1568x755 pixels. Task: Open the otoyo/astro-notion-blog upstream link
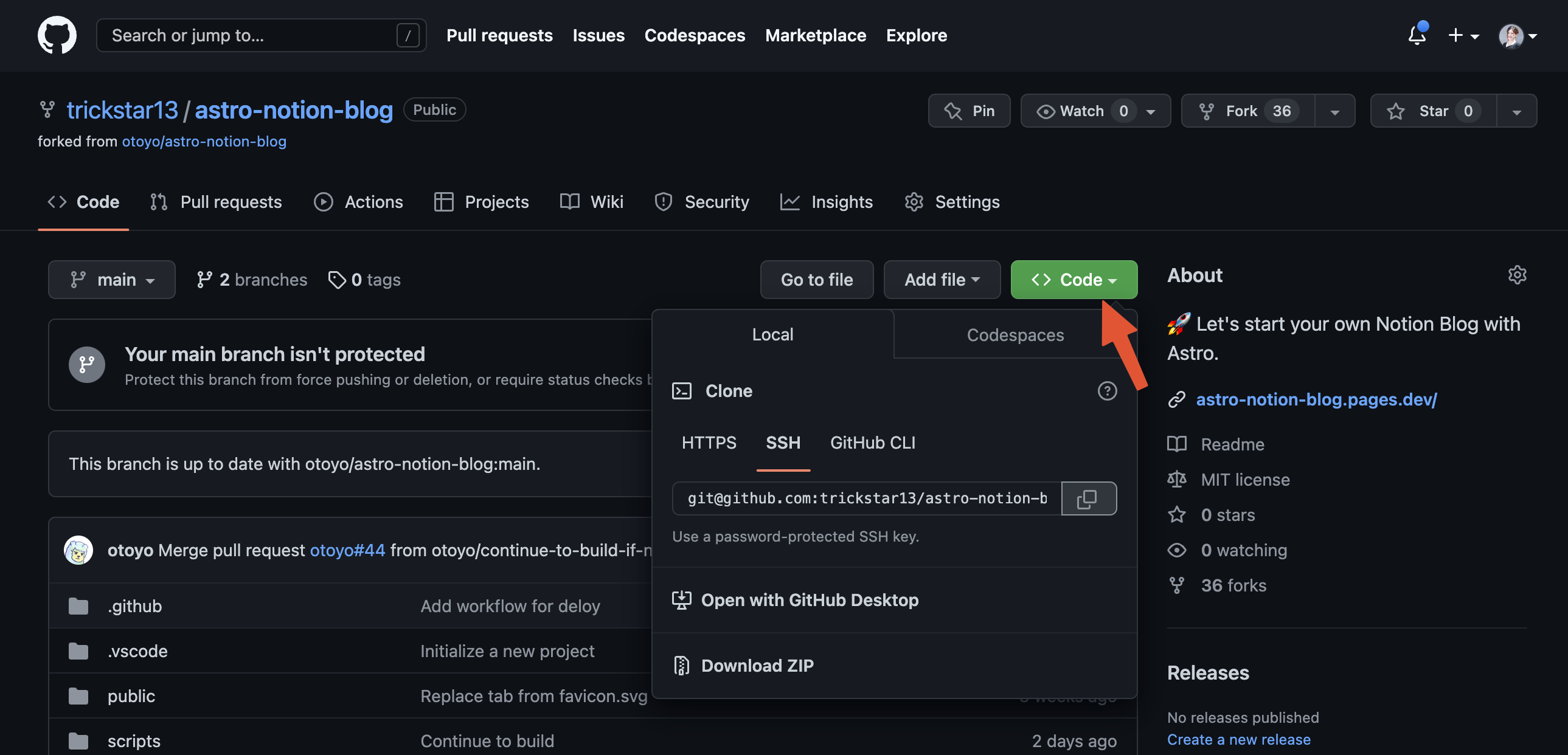[x=204, y=141]
